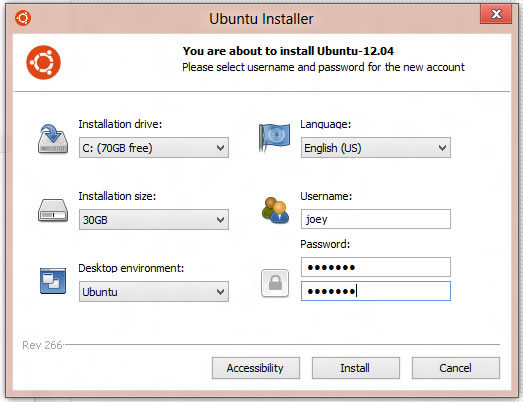Click the users icon beside Username

pyautogui.click(x=275, y=210)
